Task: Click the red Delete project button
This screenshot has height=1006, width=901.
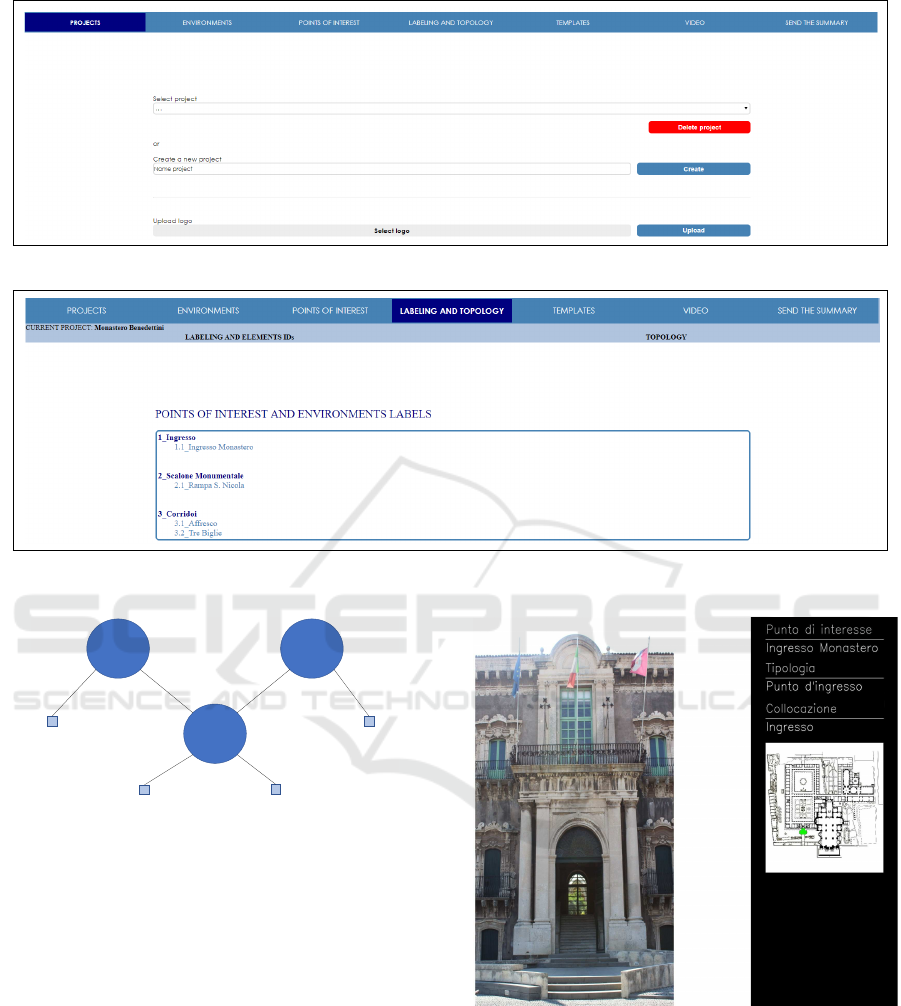Action: point(699,128)
